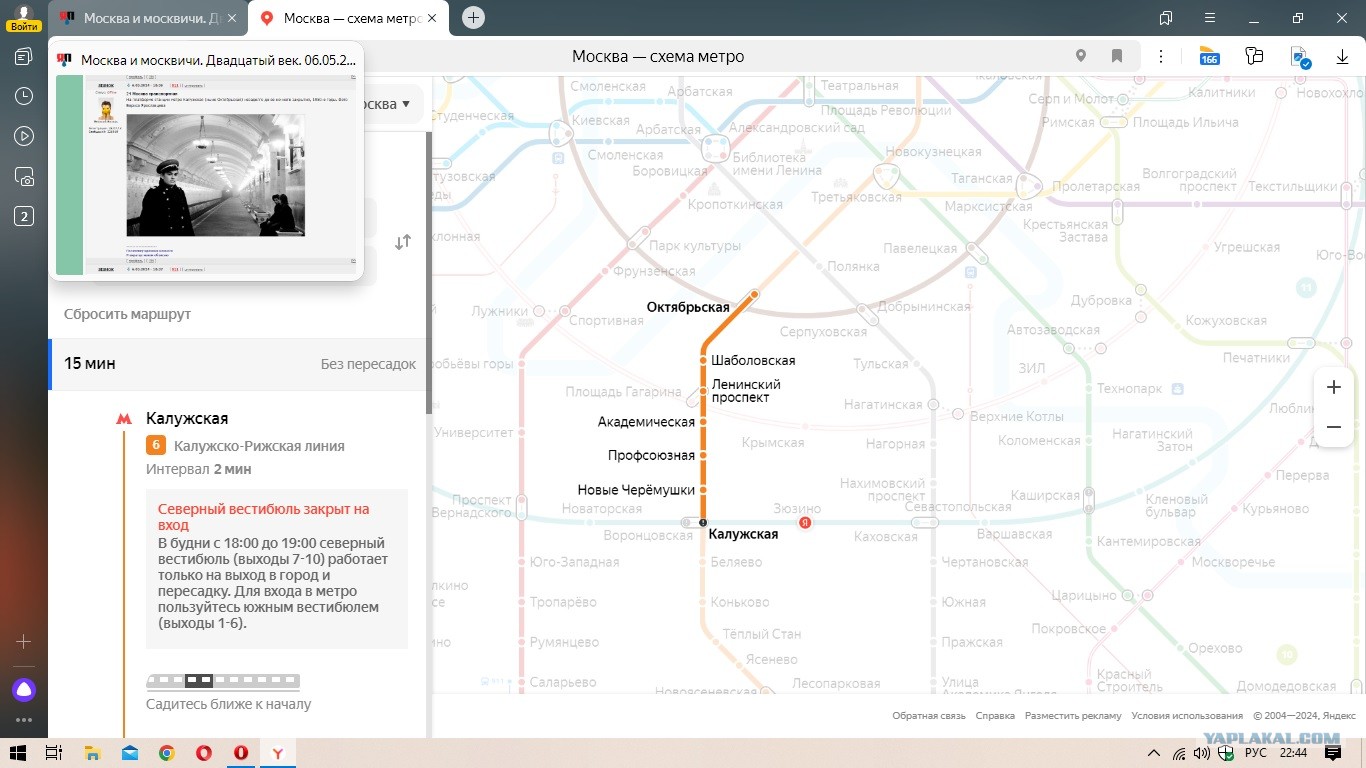
Task: Open the extension badge showing 166
Action: pos(1210,56)
